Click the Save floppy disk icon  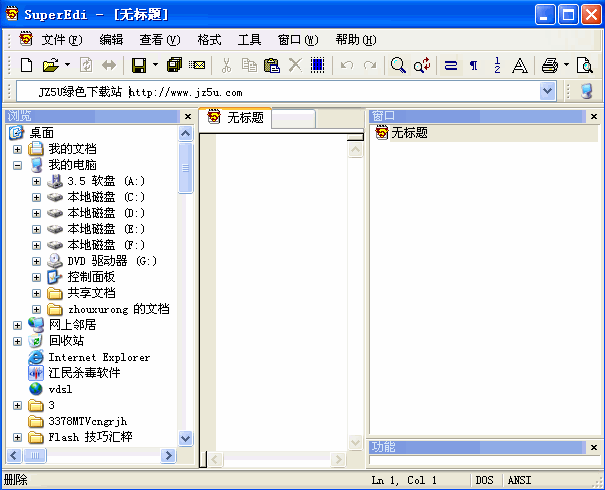coord(139,65)
